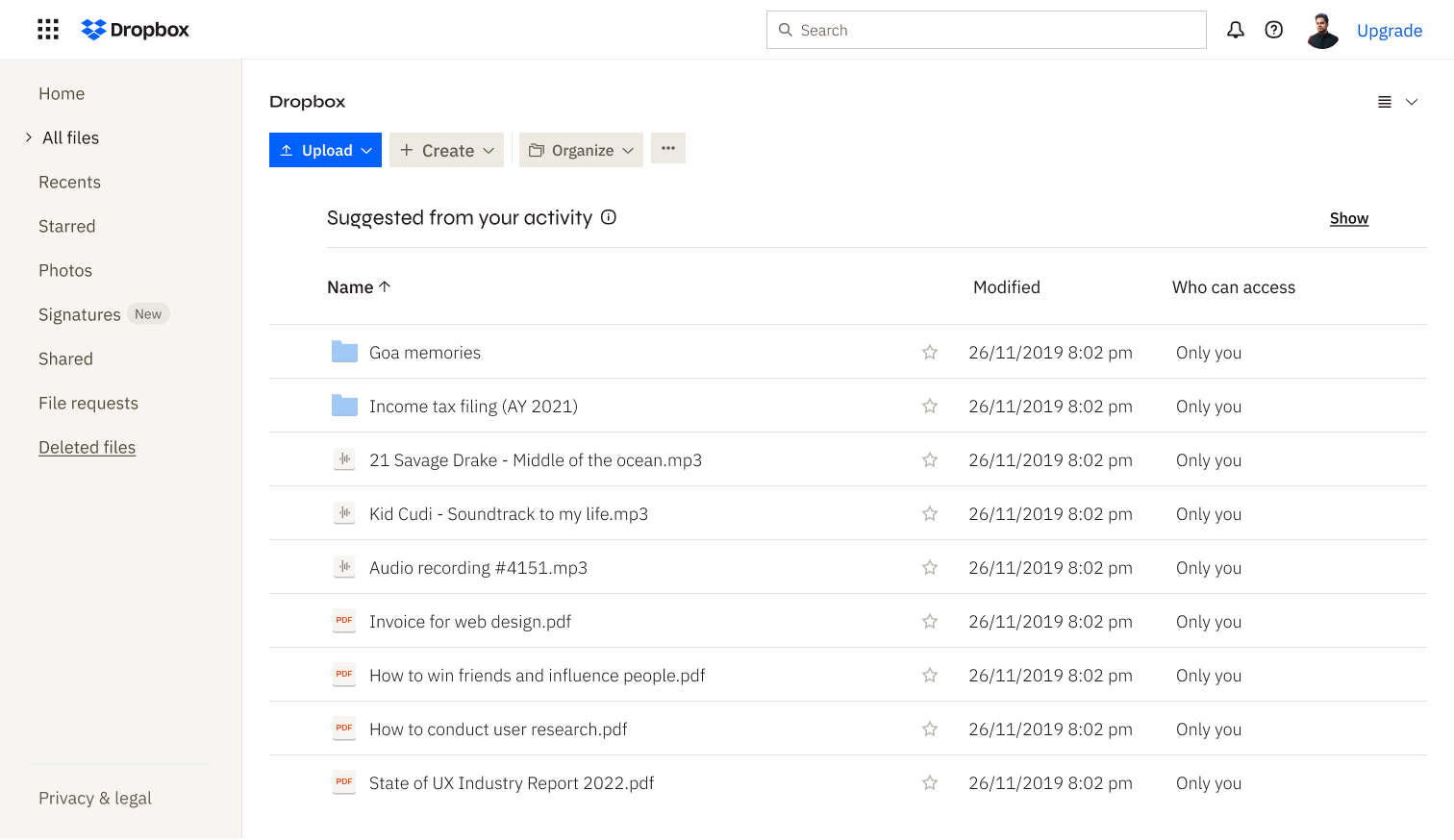Click the Modified column header
Viewport: 1454px width, 840px height.
(1007, 286)
